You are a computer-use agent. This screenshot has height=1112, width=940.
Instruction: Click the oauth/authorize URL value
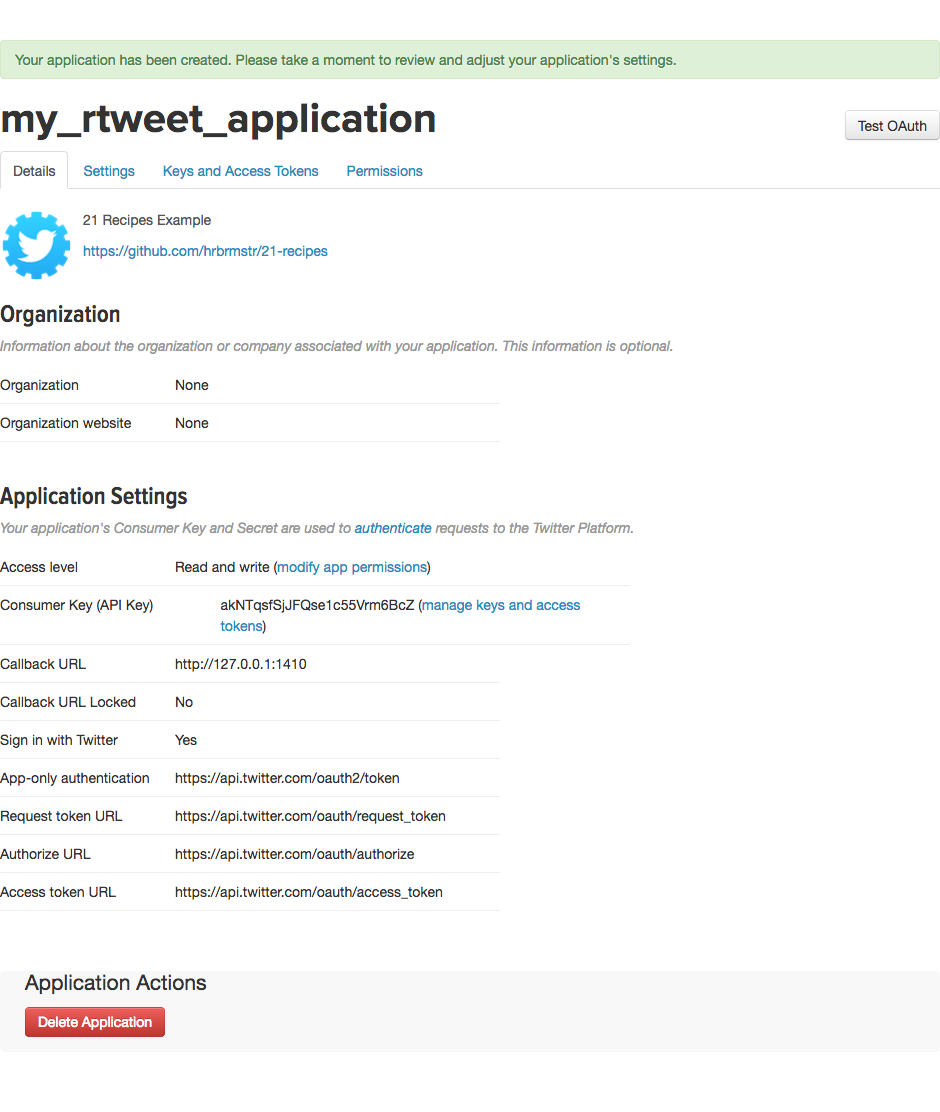click(x=294, y=855)
